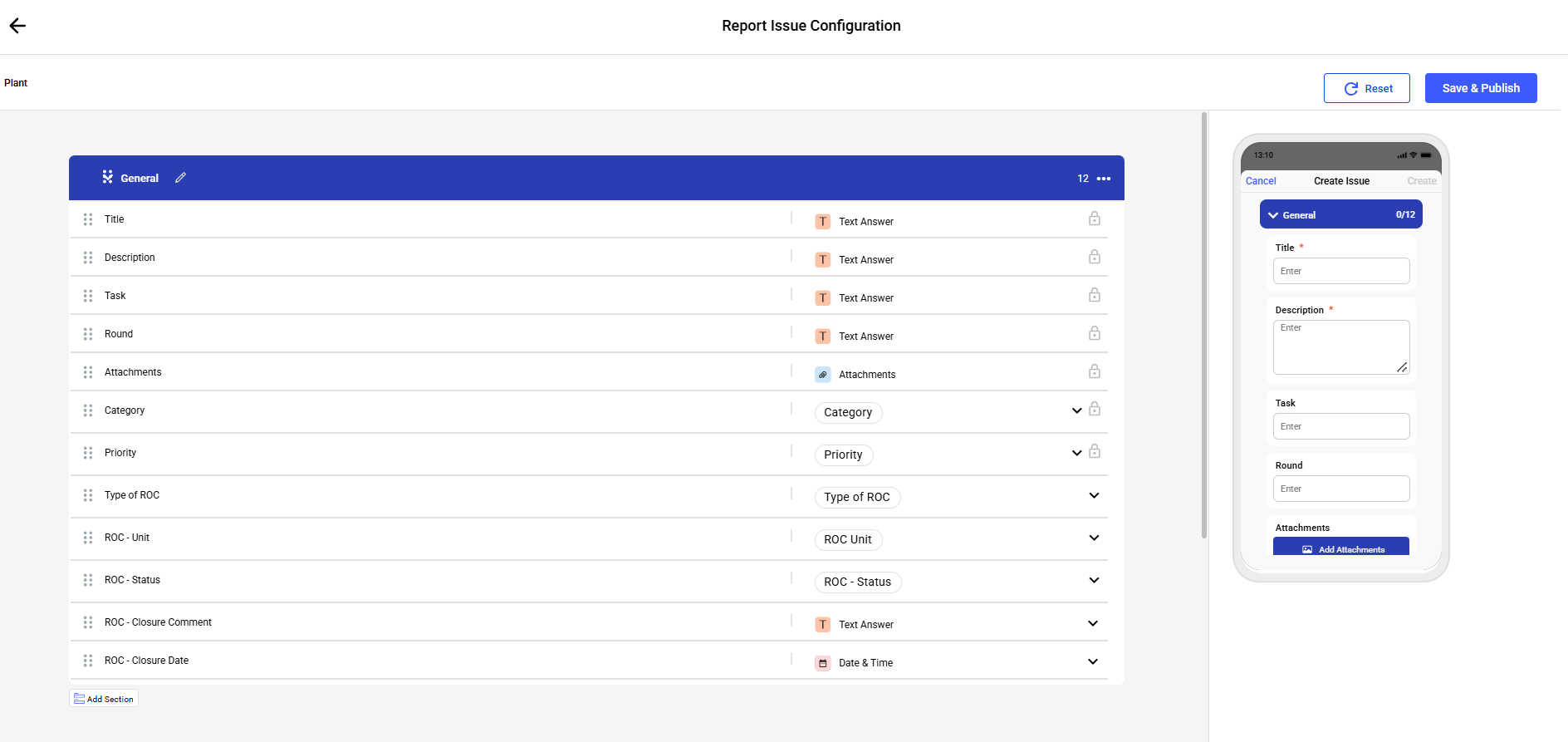Click the Description textarea in preview
This screenshot has height=742, width=1568.
pyautogui.click(x=1341, y=347)
